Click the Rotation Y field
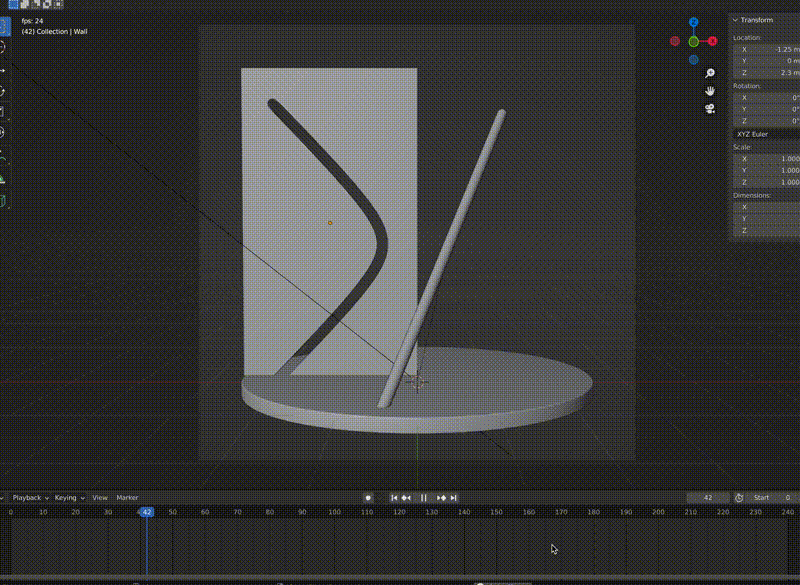 766,109
